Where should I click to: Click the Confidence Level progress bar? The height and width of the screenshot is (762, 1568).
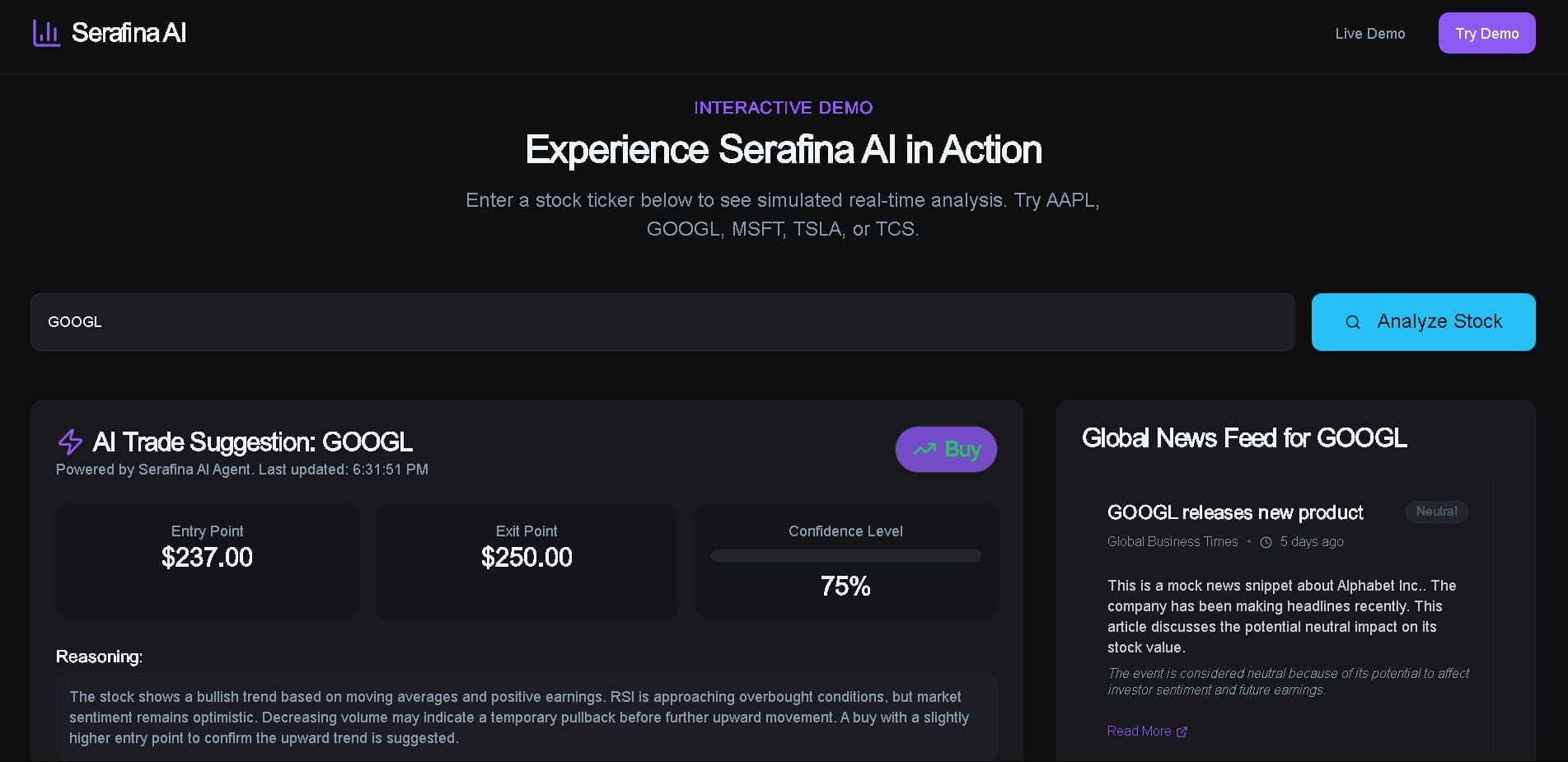(x=845, y=556)
